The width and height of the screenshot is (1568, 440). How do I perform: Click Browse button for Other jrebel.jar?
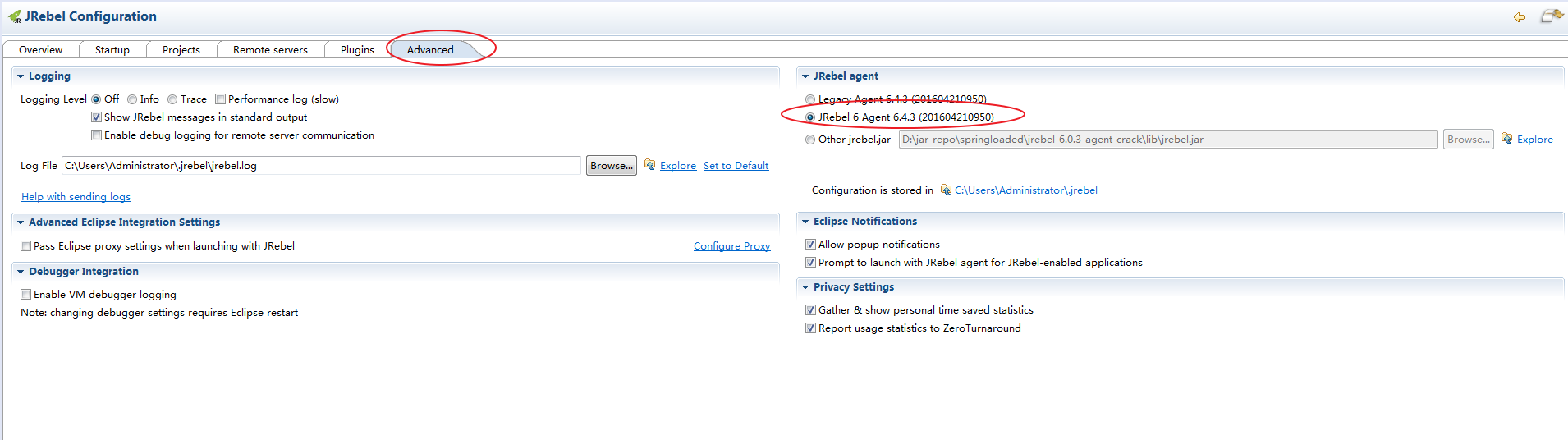tap(1469, 140)
